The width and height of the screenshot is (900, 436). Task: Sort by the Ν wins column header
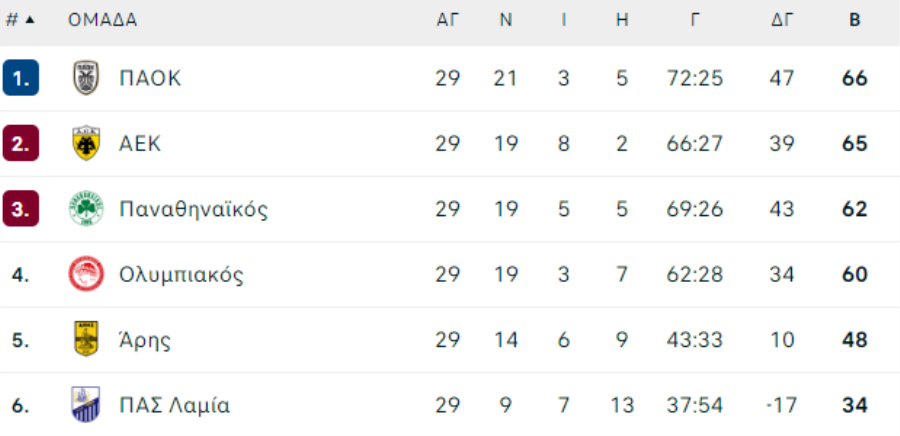tap(506, 20)
